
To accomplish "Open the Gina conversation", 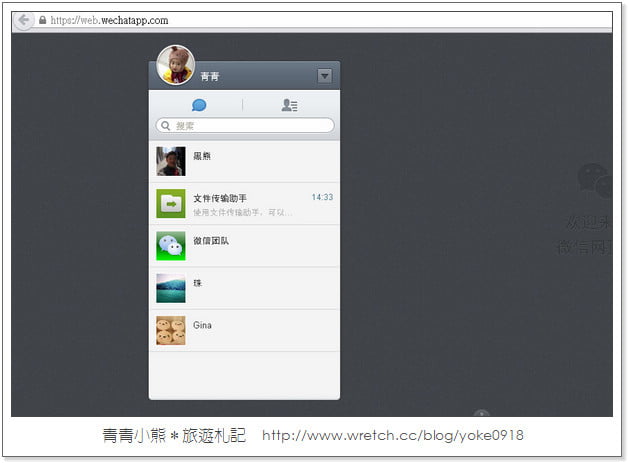I will tap(244, 330).
